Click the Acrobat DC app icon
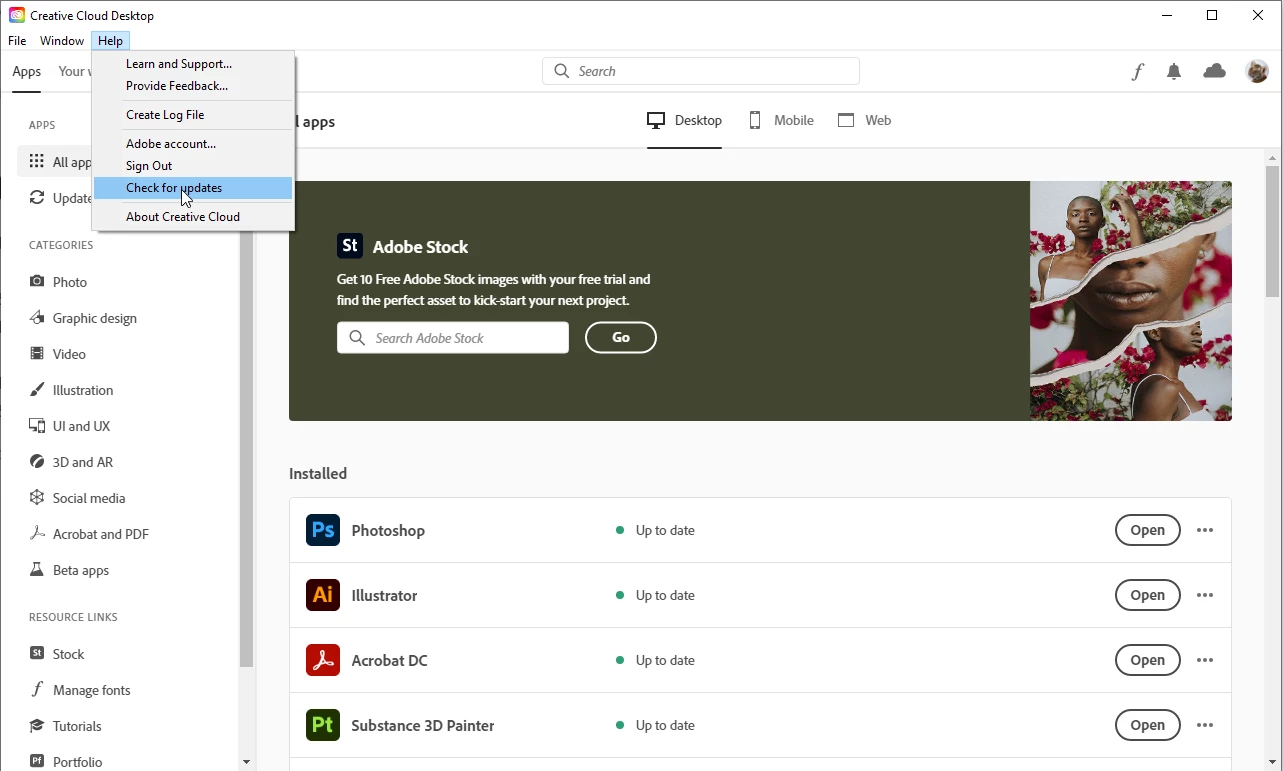Viewport: 1283px width, 771px height. [323, 660]
